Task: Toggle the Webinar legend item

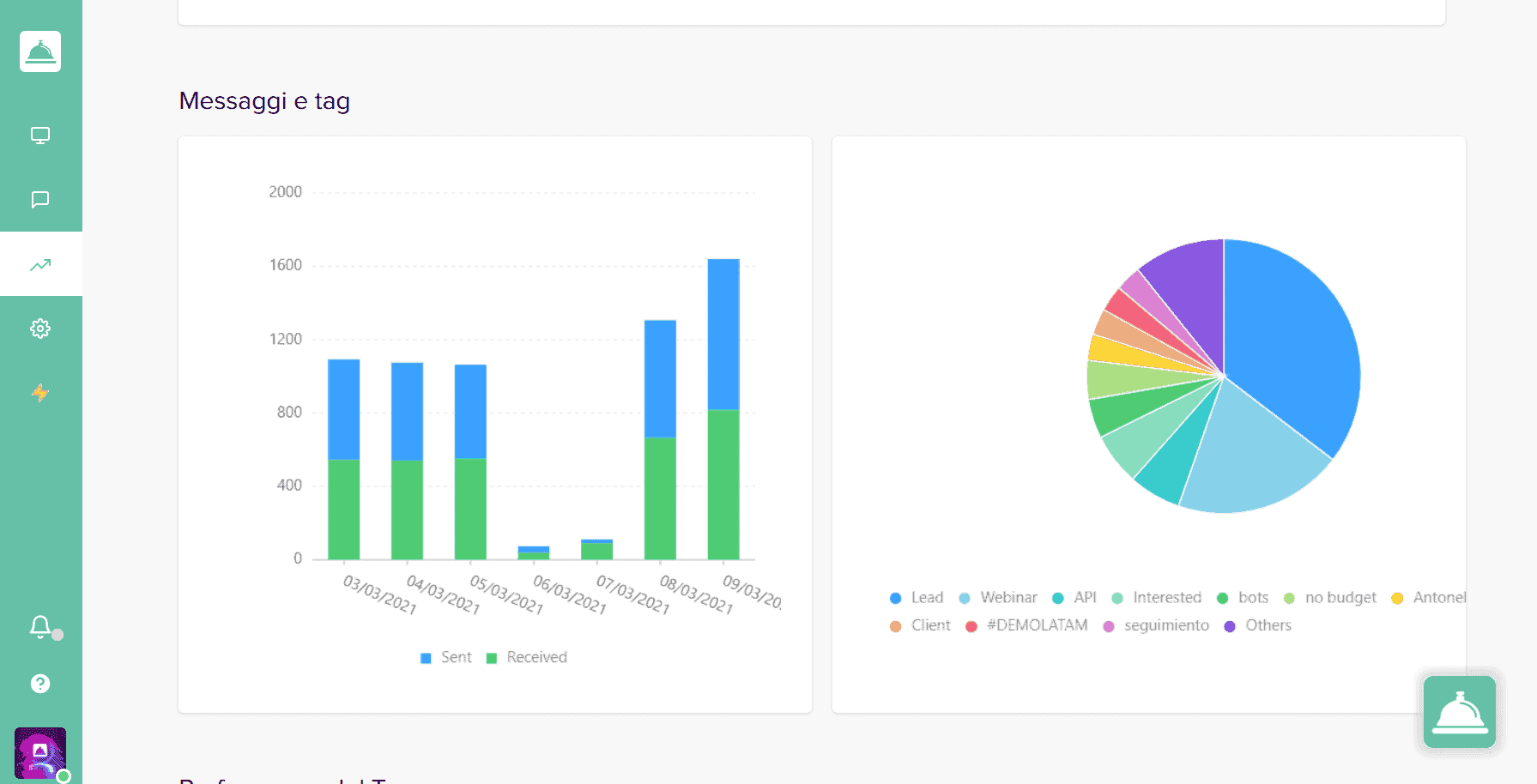Action: (x=998, y=598)
